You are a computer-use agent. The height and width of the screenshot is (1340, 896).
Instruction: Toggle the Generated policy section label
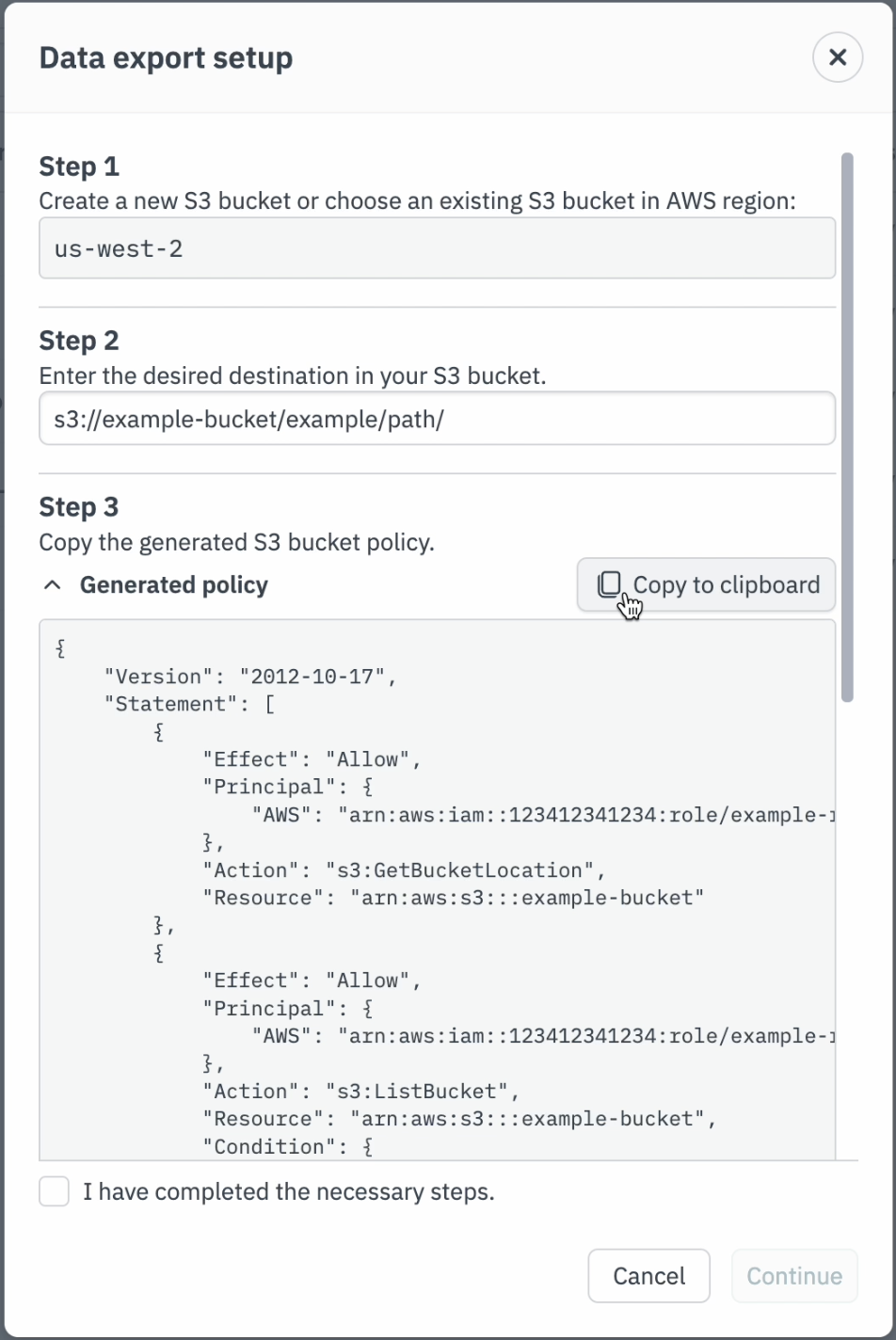[x=174, y=585]
